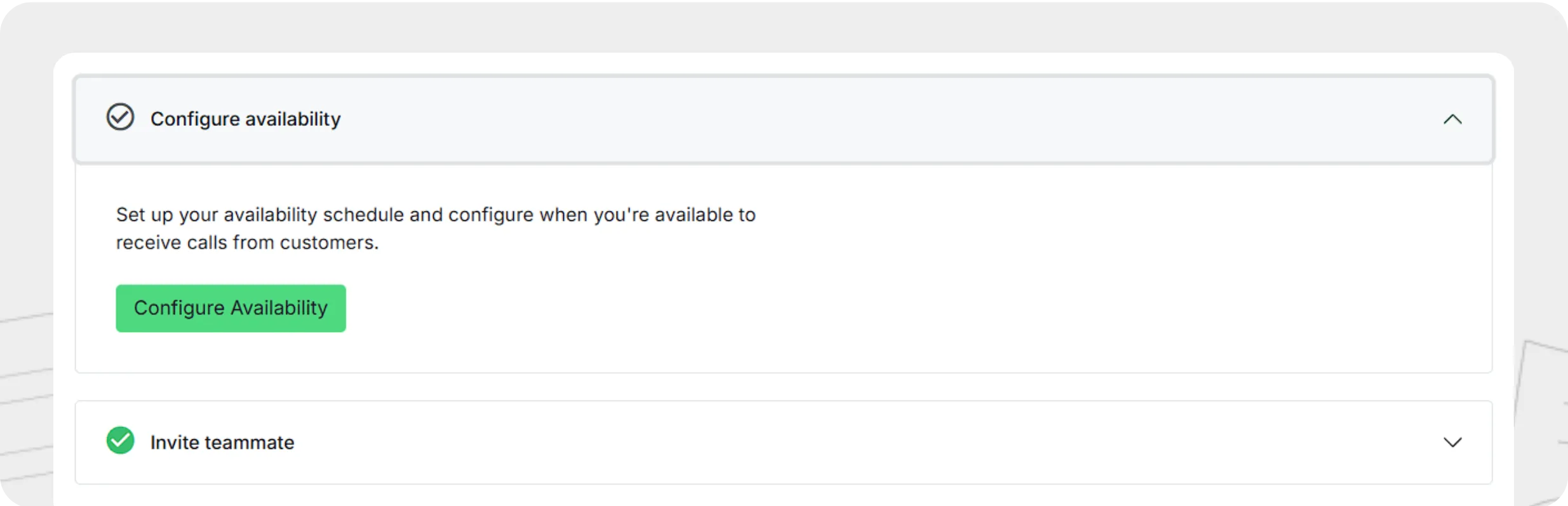Screen dimensions: 1568x506
Task: Select the Invite teammate row title
Action: click(x=222, y=443)
